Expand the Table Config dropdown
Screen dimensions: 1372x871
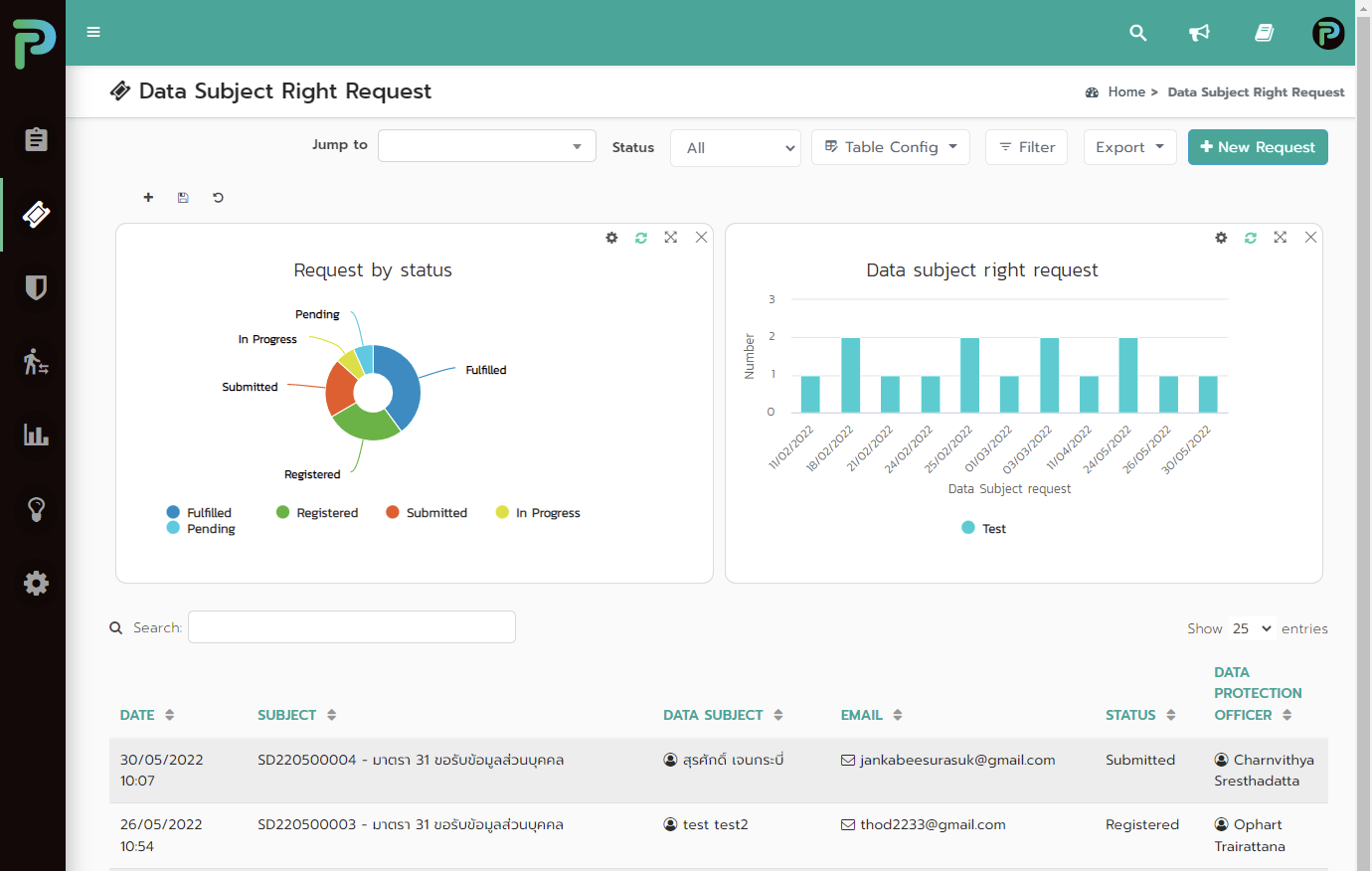891,147
